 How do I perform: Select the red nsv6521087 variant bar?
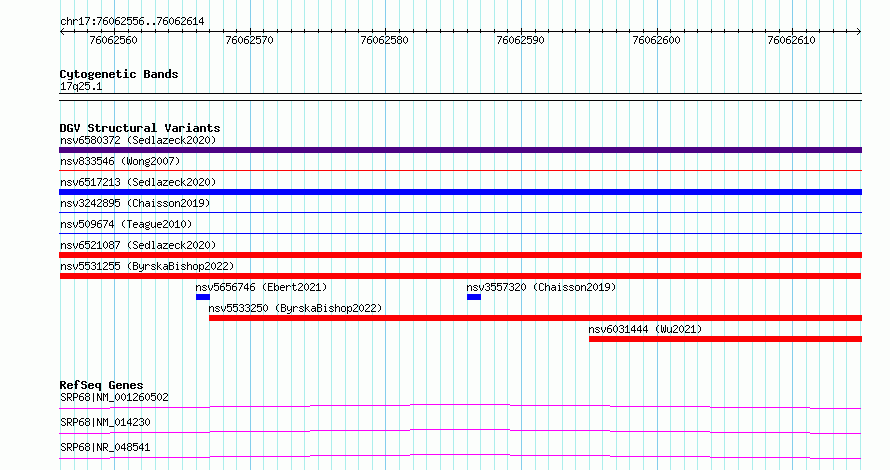click(460, 255)
